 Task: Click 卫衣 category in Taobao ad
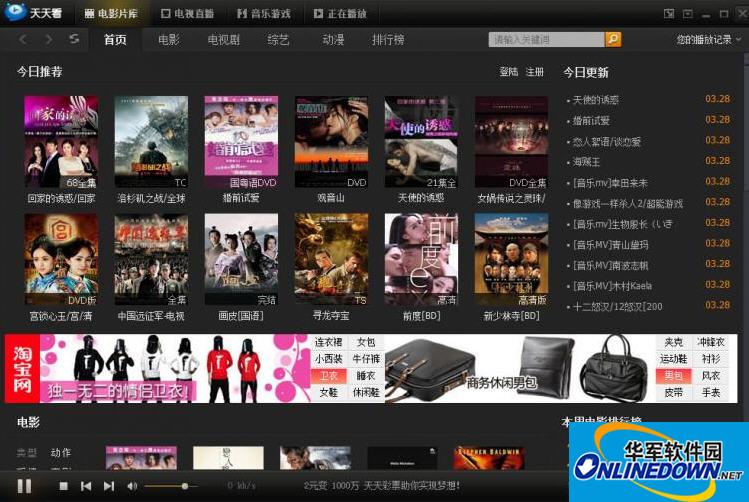[329, 376]
